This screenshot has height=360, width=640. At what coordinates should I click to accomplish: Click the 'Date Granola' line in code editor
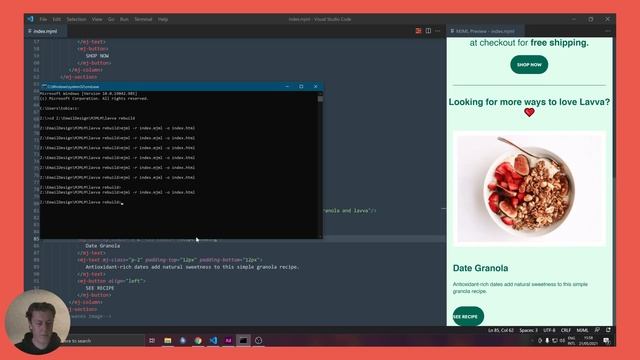102,246
